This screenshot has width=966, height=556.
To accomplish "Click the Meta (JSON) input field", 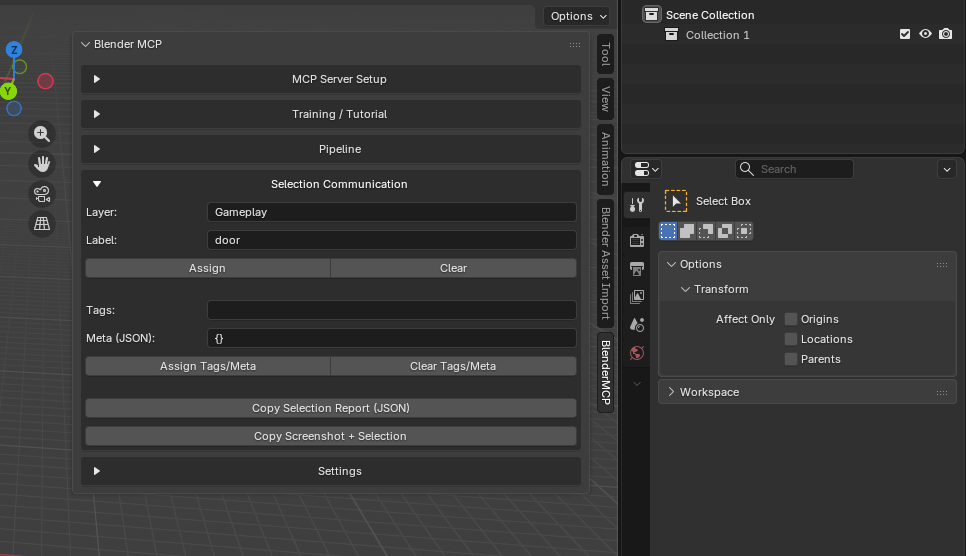I will click(x=392, y=338).
